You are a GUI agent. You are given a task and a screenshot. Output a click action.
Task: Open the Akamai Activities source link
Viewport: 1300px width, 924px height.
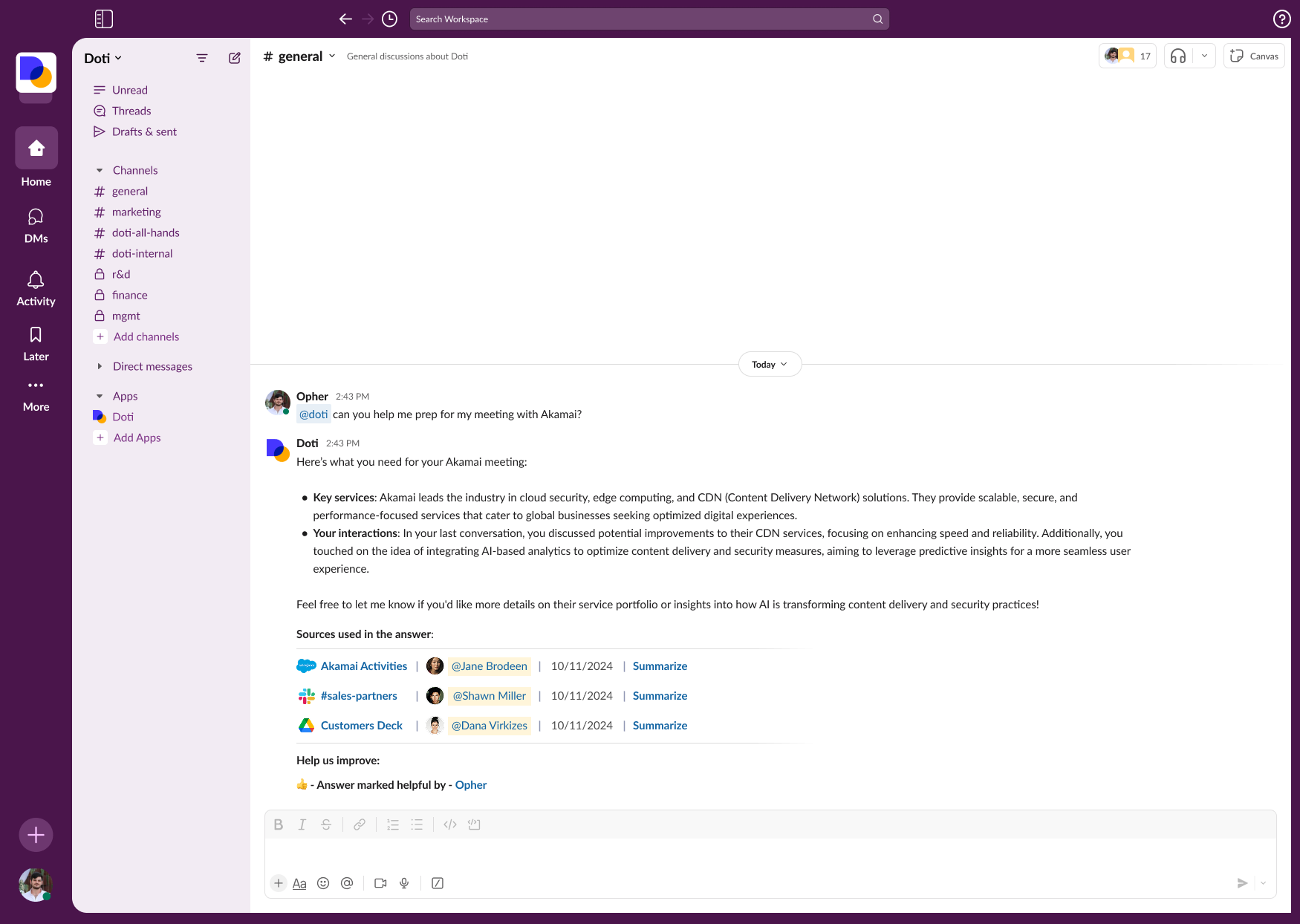pyautogui.click(x=363, y=666)
